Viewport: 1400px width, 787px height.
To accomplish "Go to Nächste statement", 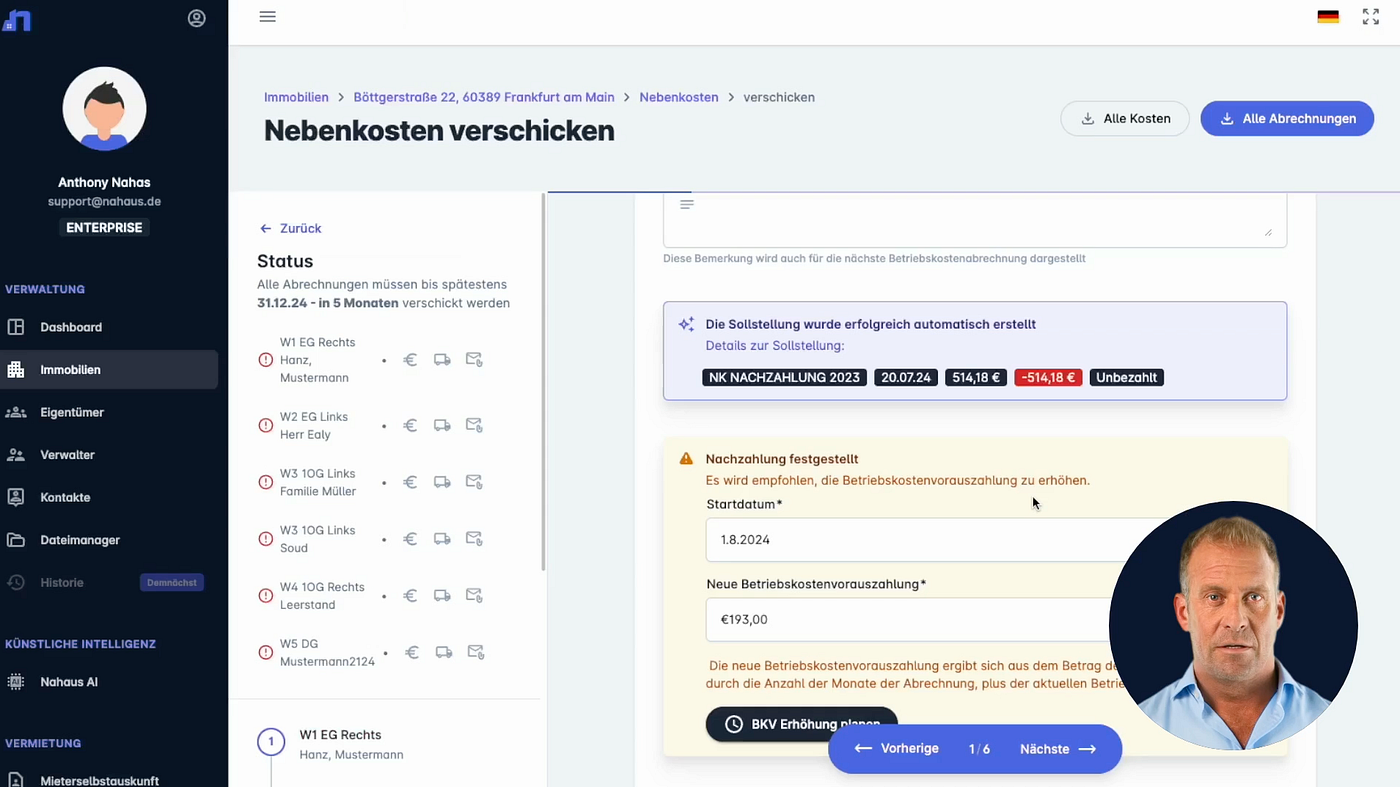I will (1058, 749).
